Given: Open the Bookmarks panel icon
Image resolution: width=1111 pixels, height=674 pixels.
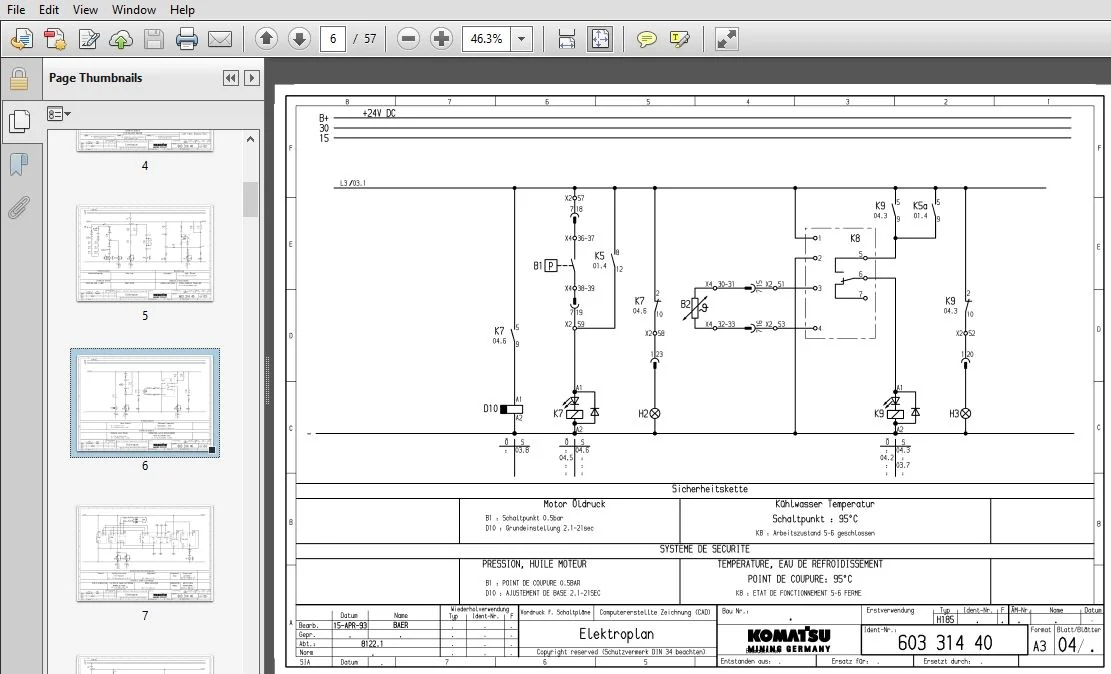Looking at the screenshot, I should [x=19, y=164].
